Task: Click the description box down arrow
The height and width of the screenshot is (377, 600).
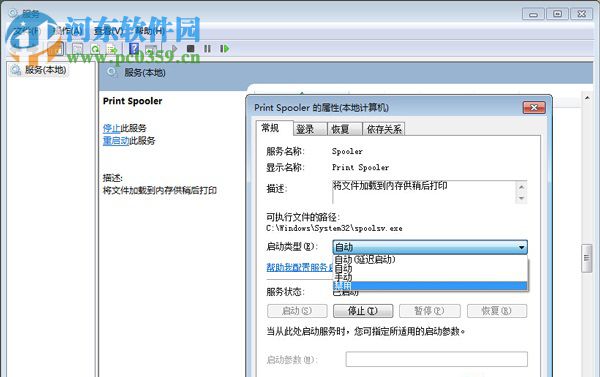Action: point(521,198)
